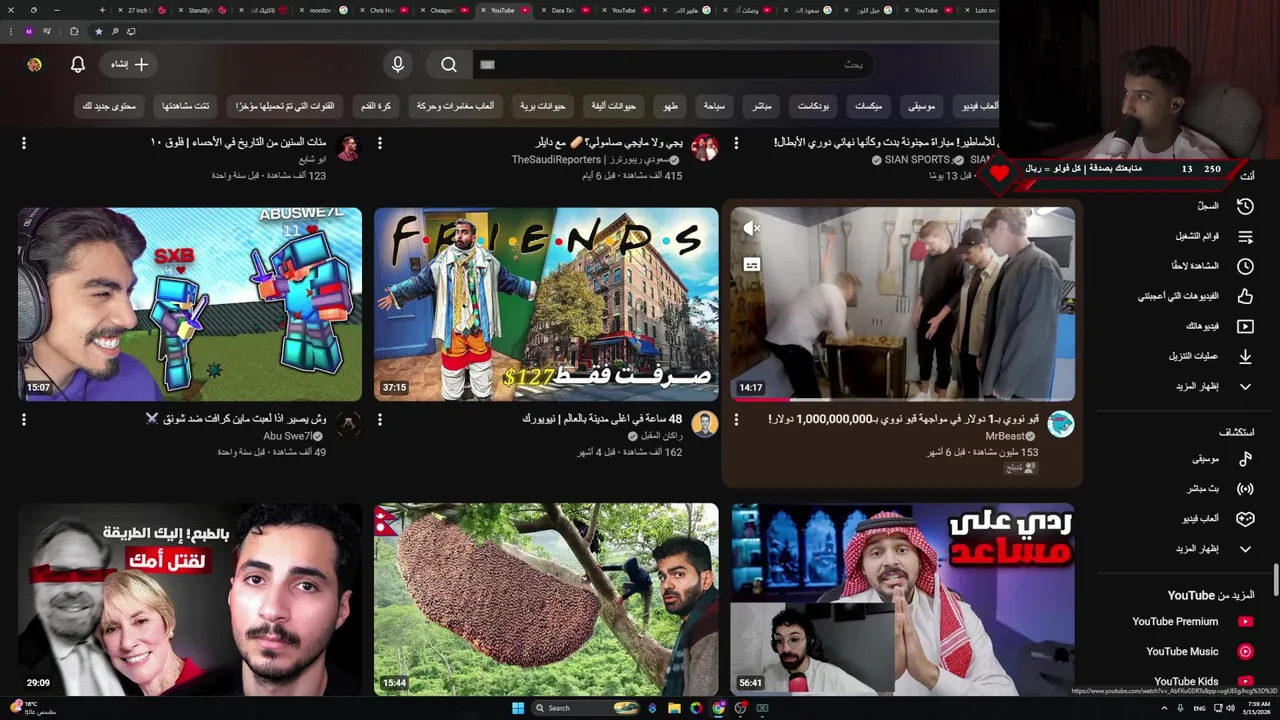The height and width of the screenshot is (720, 1280).
Task: Open the YouTube notifications bell
Action: pos(78,64)
